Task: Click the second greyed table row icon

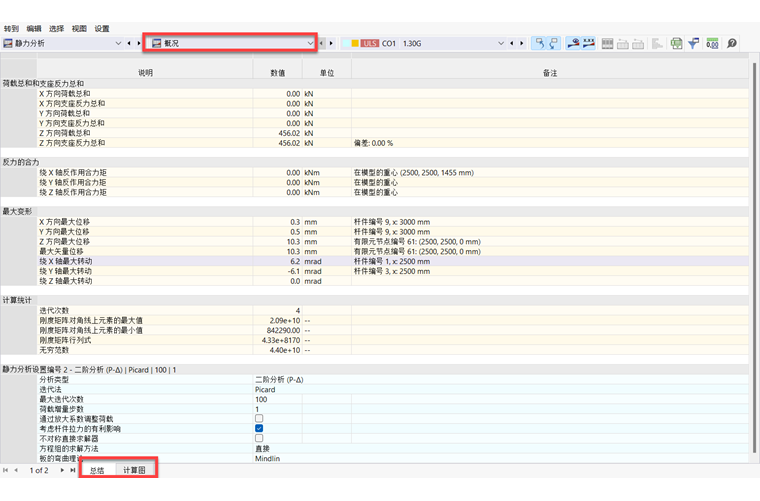Action: click(x=638, y=44)
